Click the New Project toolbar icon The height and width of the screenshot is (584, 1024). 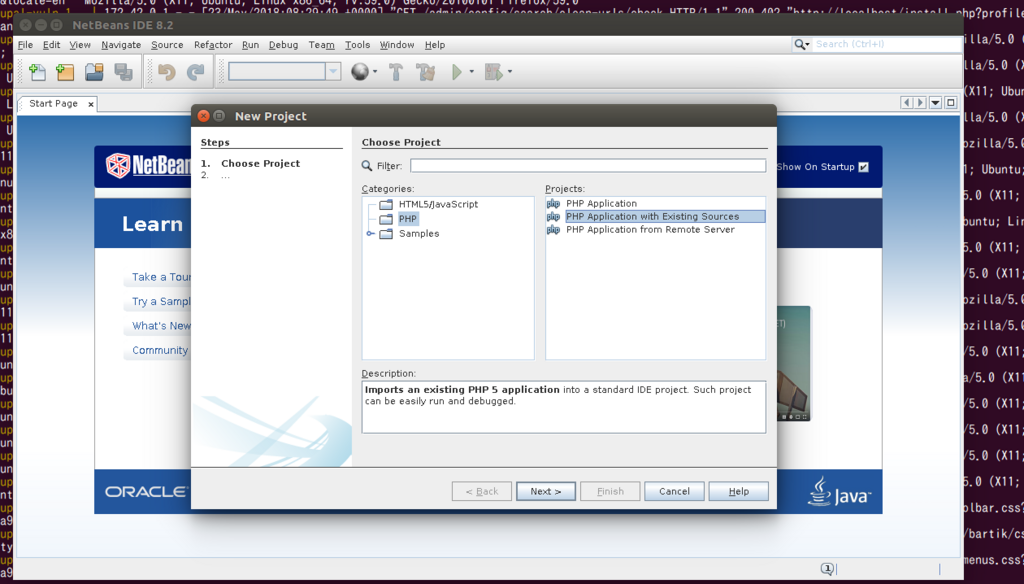tap(65, 71)
